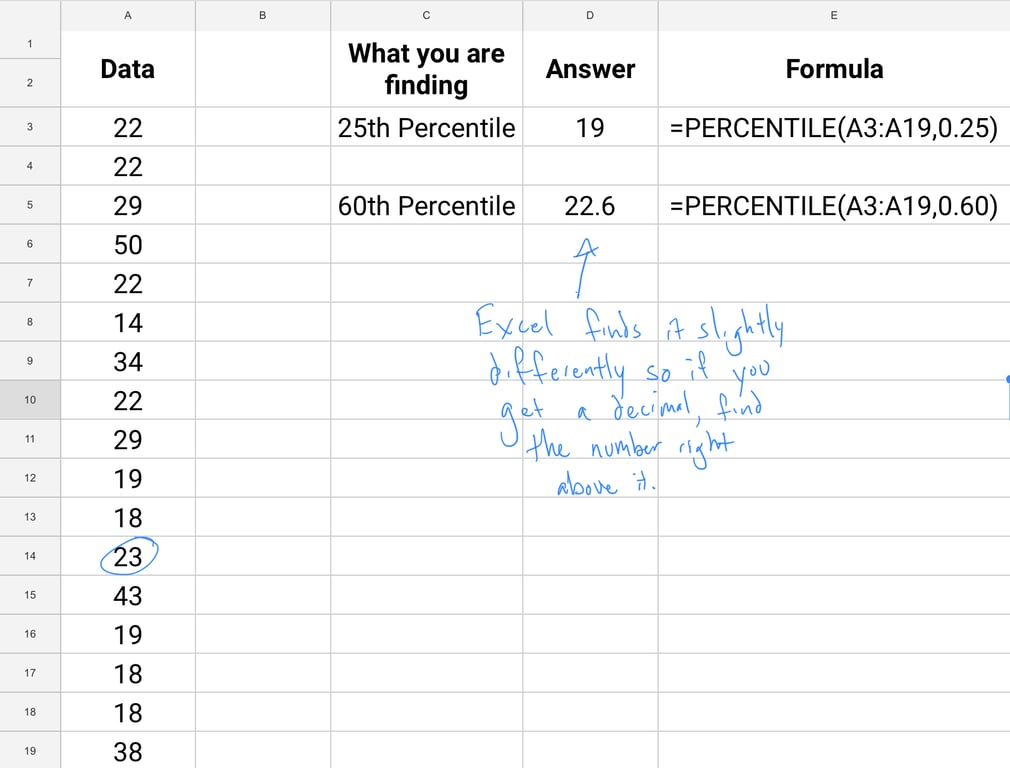Click row 14 header
The height and width of the screenshot is (768, 1010).
pyautogui.click(x=30, y=556)
